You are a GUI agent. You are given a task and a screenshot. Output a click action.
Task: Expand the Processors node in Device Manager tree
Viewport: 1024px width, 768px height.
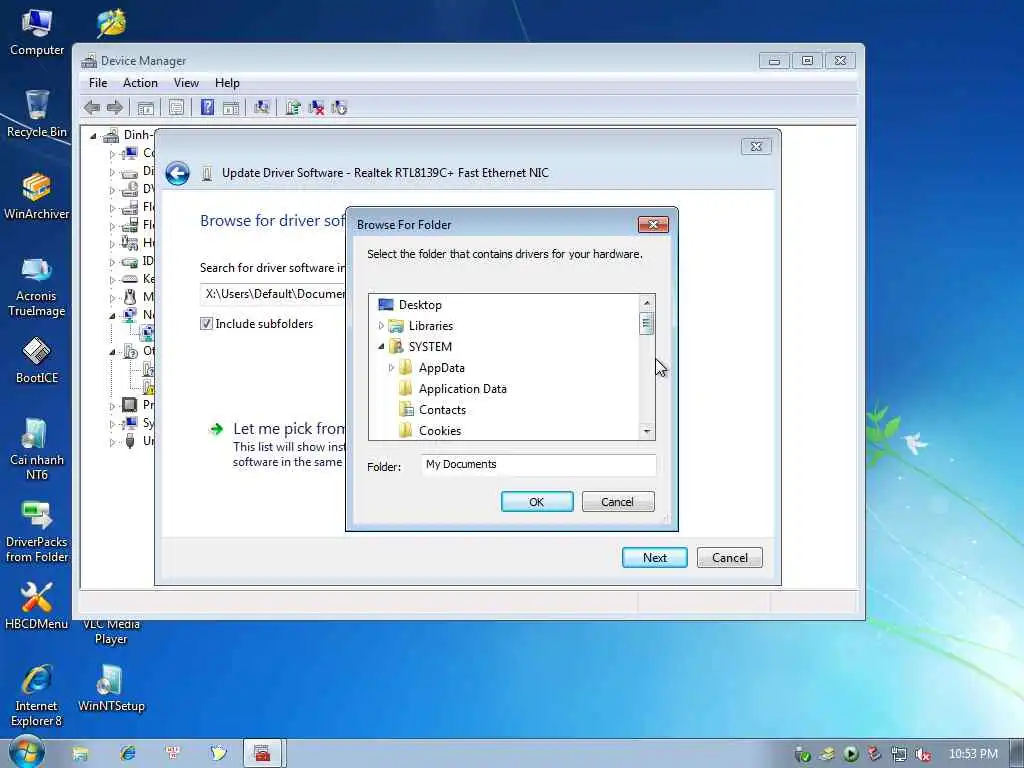pos(112,406)
